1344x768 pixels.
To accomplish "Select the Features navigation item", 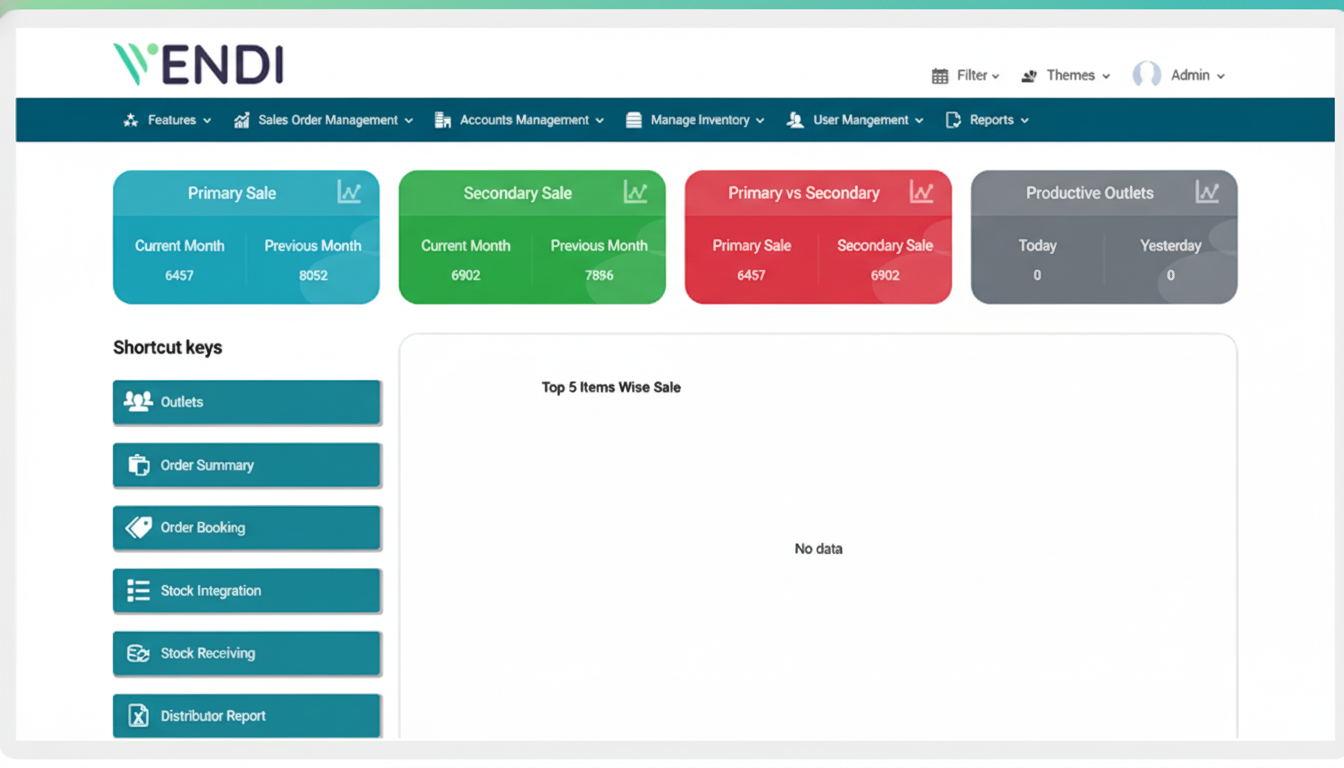I will click(x=168, y=119).
